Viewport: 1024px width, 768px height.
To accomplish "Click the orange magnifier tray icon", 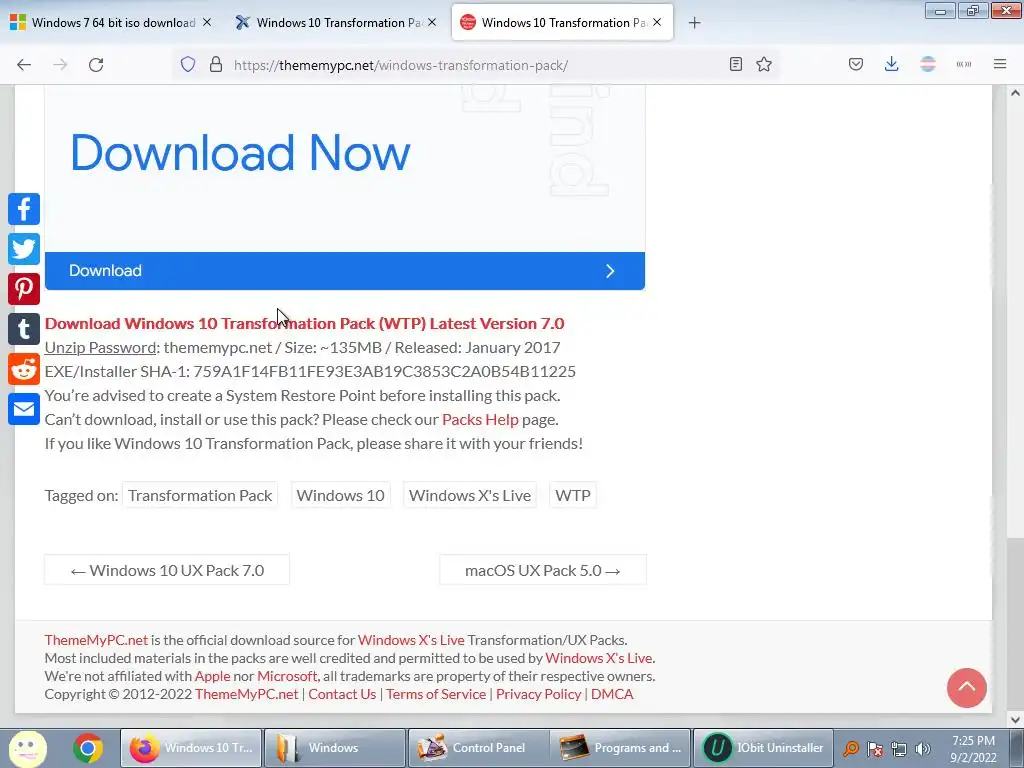I will [851, 749].
